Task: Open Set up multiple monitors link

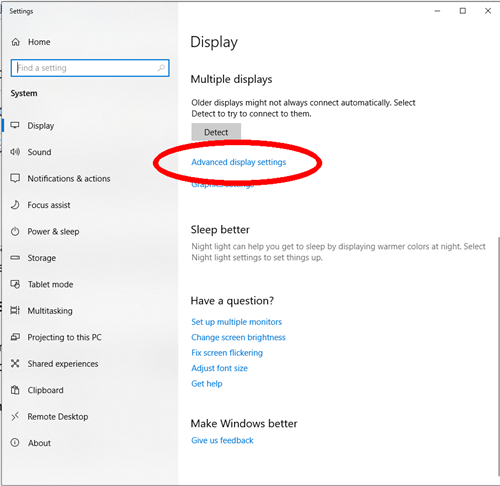Action: pyautogui.click(x=236, y=322)
